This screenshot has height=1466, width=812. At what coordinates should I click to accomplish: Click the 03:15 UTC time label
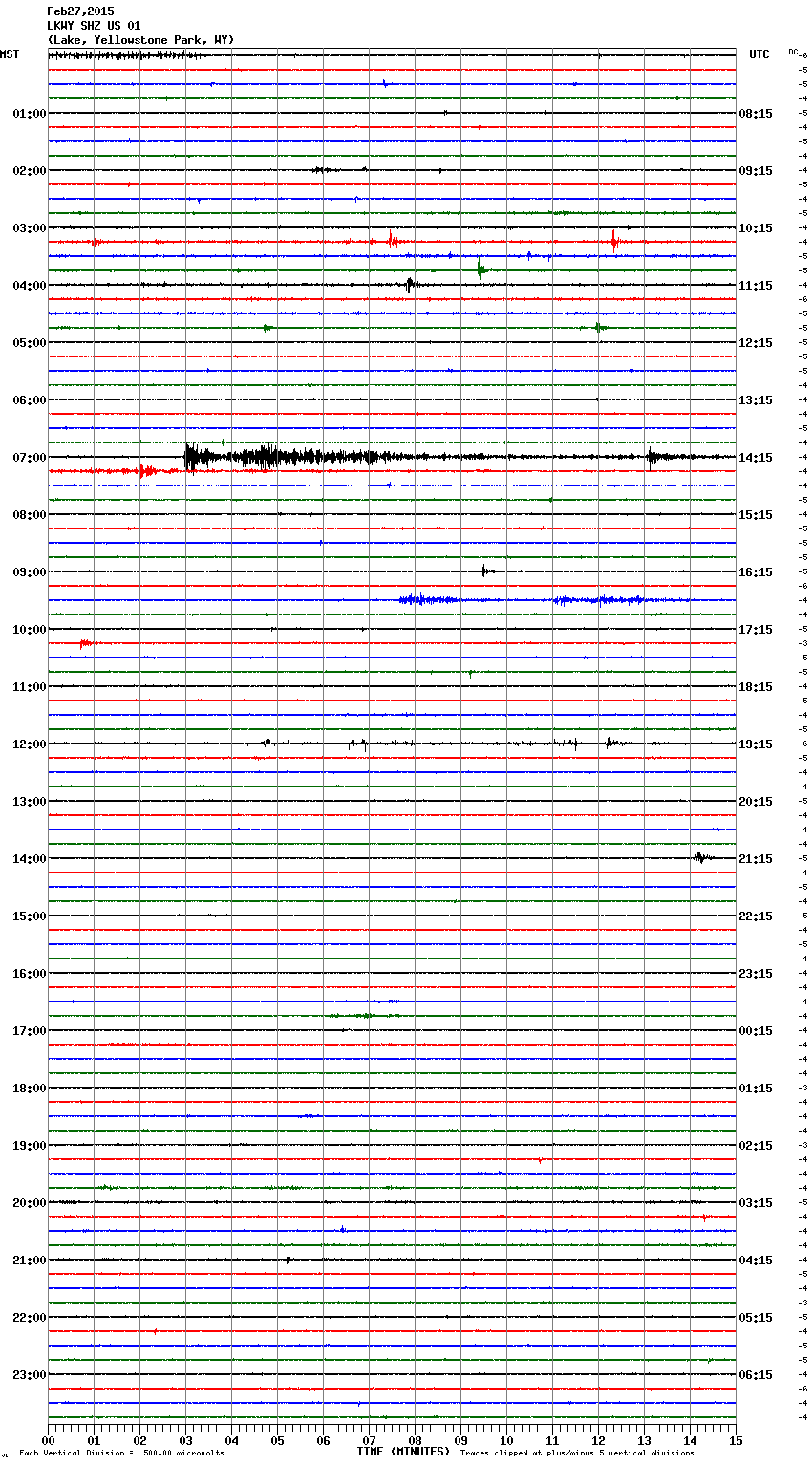(x=756, y=1203)
